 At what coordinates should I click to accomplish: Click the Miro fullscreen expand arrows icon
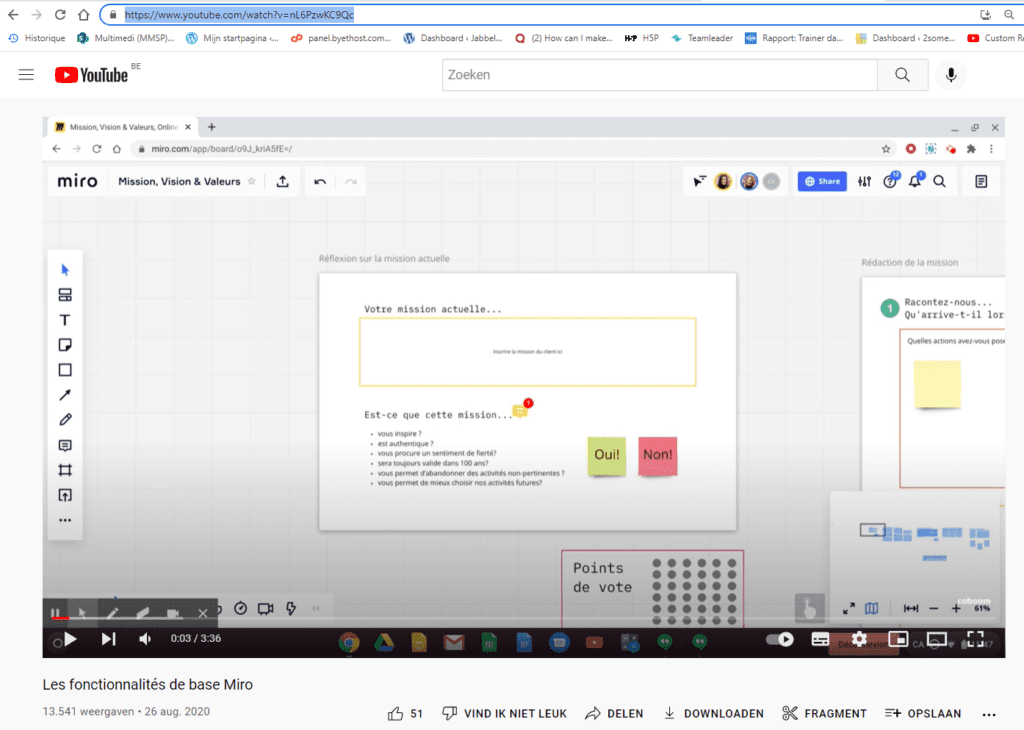click(849, 608)
